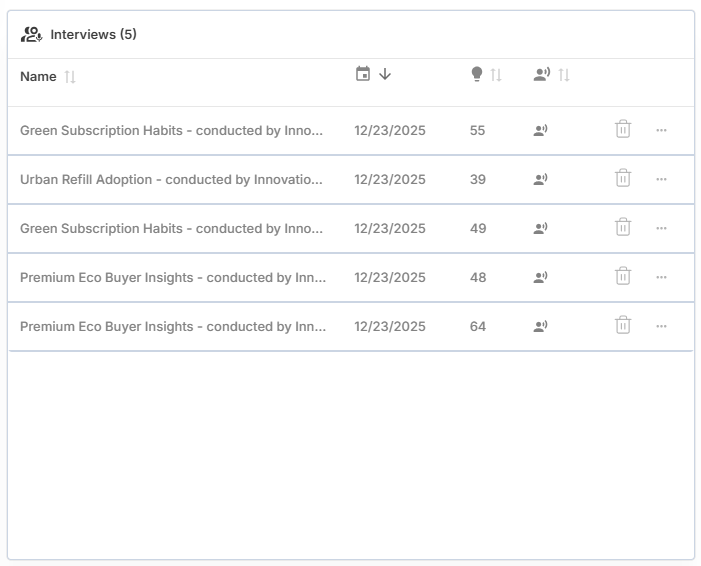Open Green Subscription Habits interview scoring 55
This screenshot has width=701, height=566.
coord(171,131)
